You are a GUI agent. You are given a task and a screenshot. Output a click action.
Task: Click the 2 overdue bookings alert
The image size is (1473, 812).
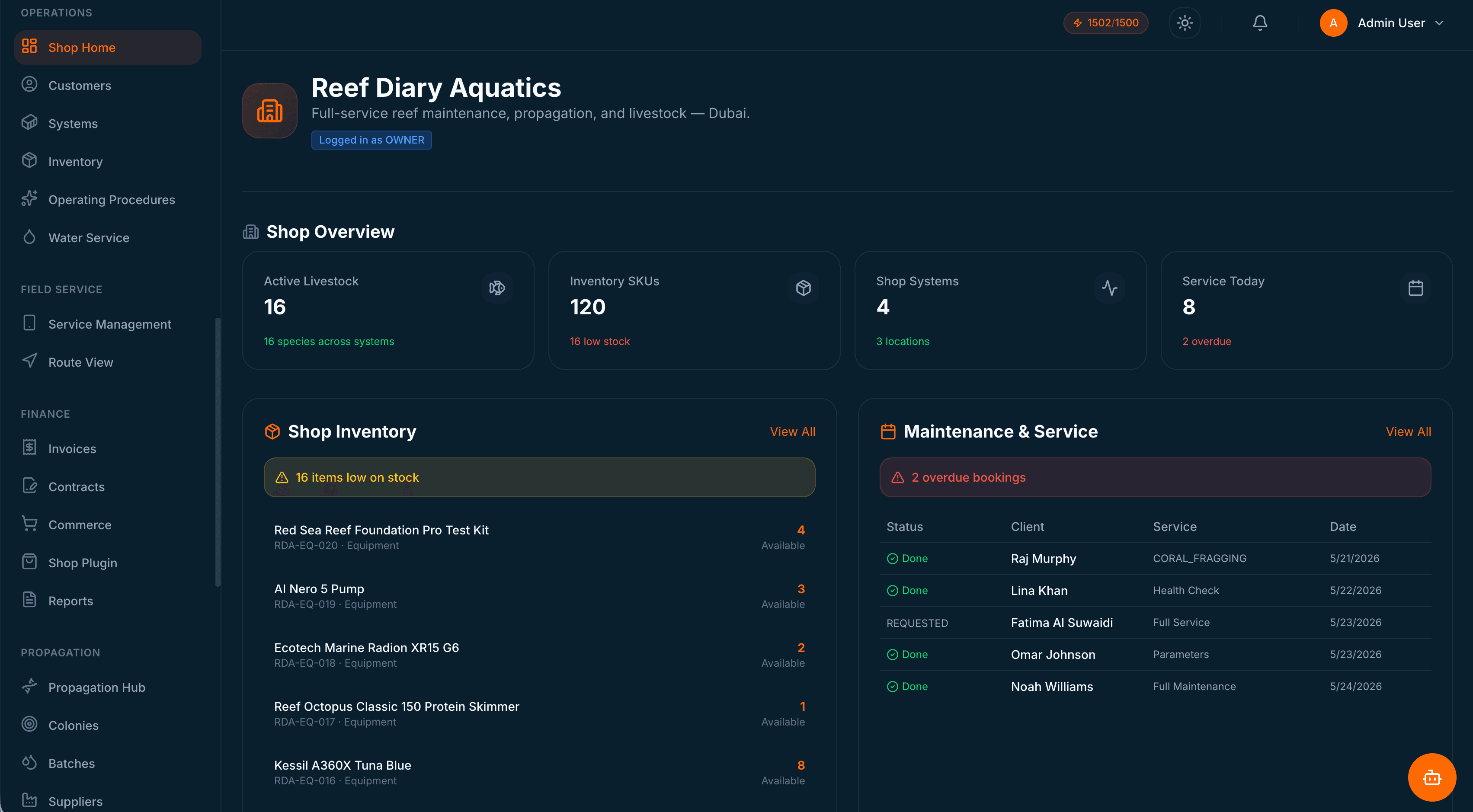point(1155,477)
